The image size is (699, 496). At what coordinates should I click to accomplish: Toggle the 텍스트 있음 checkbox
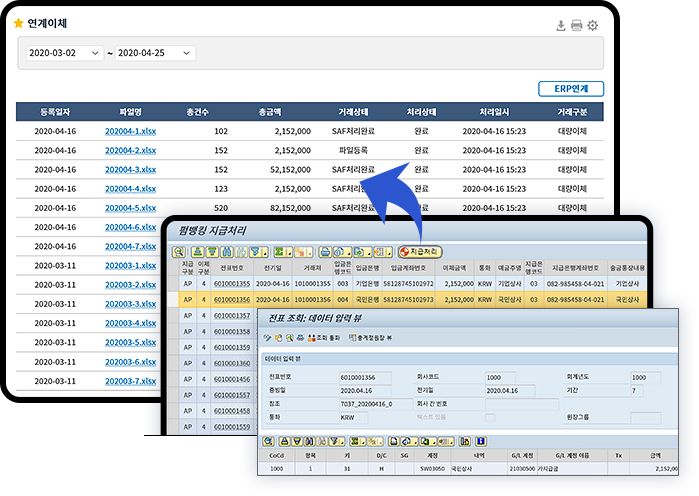pos(490,417)
